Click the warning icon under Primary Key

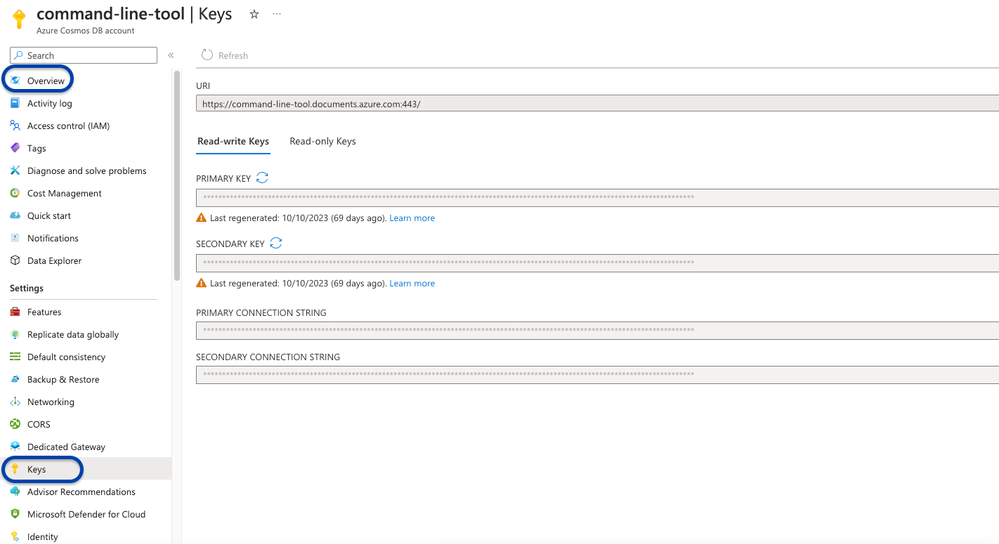tap(201, 218)
